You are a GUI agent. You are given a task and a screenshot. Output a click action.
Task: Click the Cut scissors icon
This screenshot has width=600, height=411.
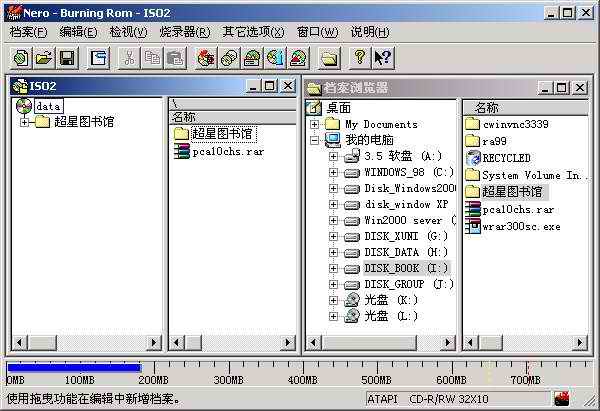point(129,58)
